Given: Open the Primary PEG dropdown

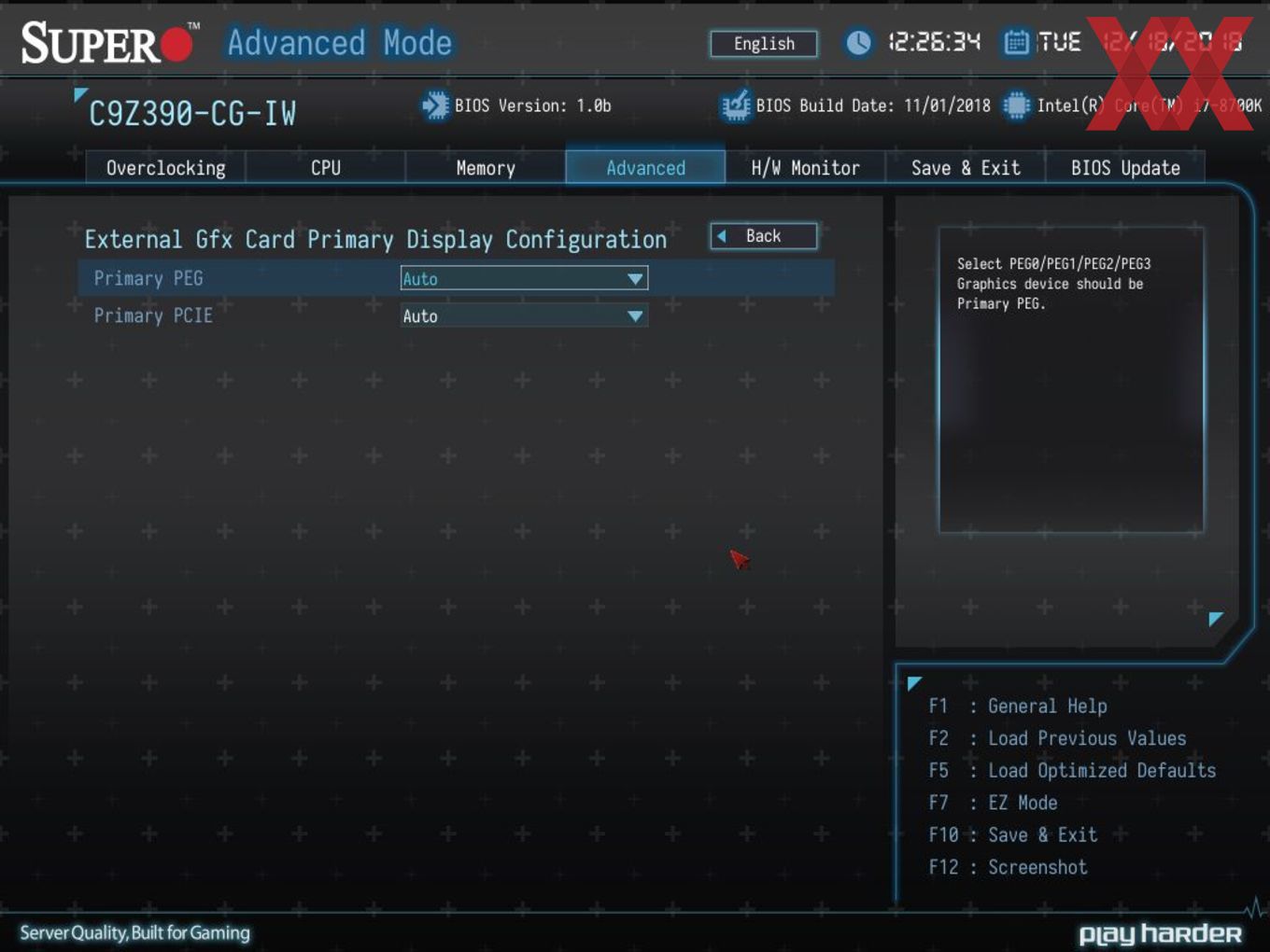Looking at the screenshot, I should (x=524, y=278).
